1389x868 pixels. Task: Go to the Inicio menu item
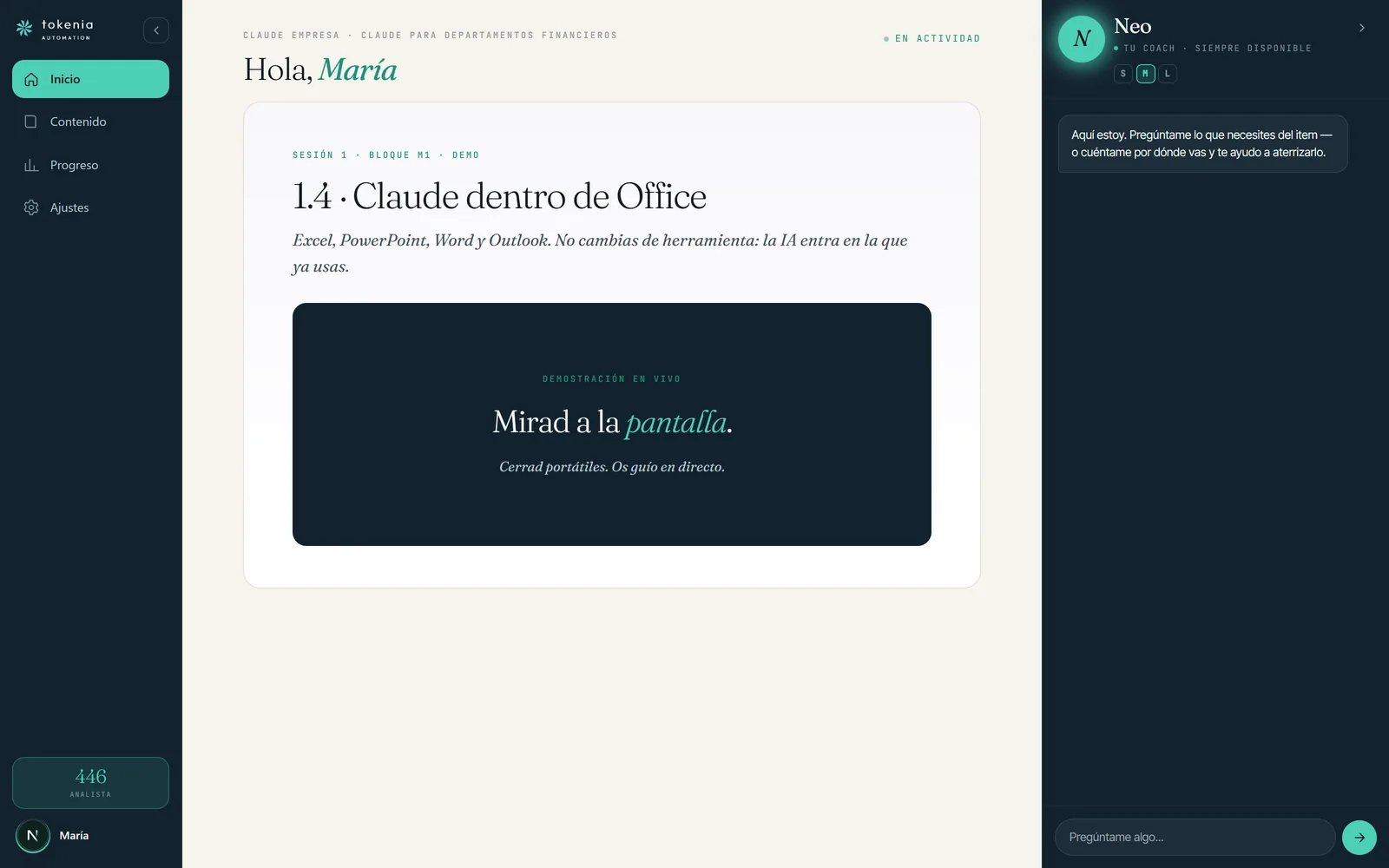coord(90,79)
